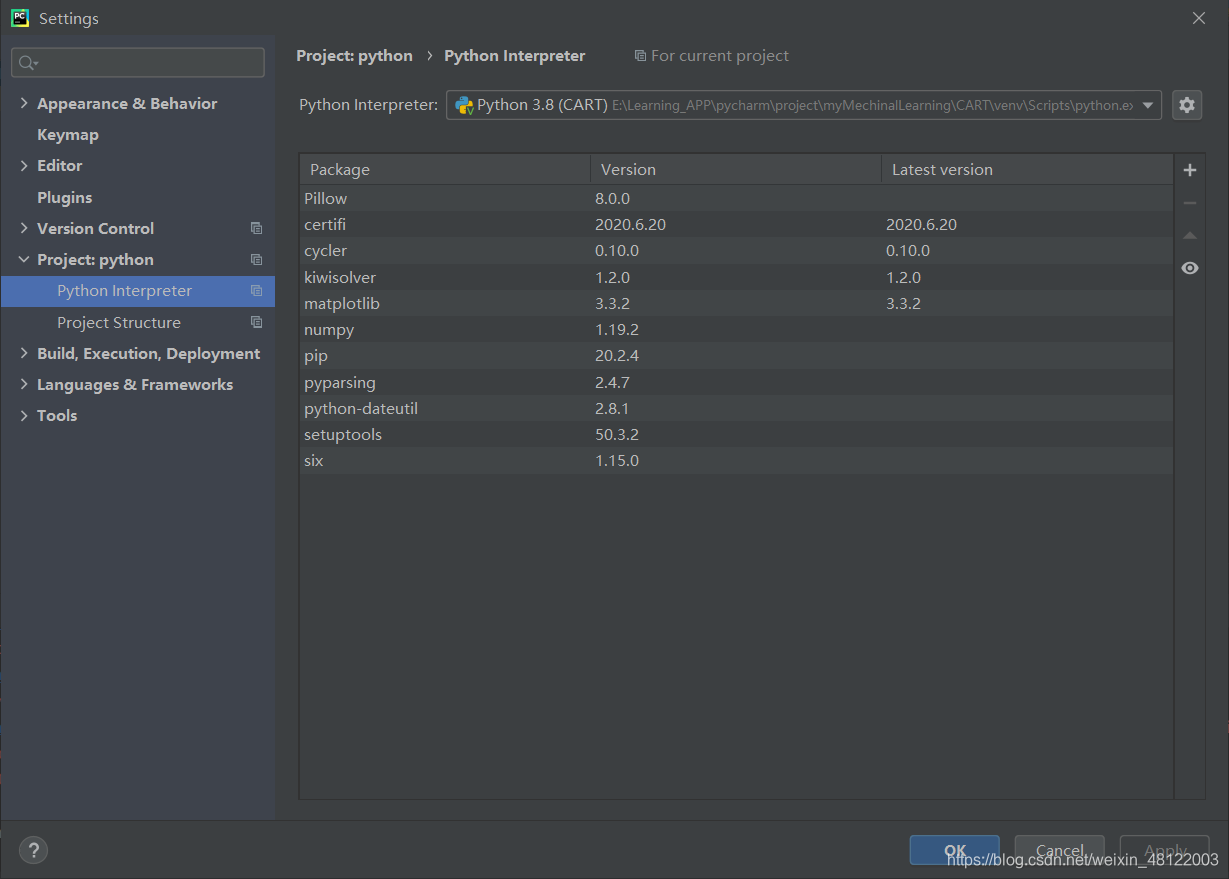Click the OK button
The image size is (1229, 879).
(954, 850)
